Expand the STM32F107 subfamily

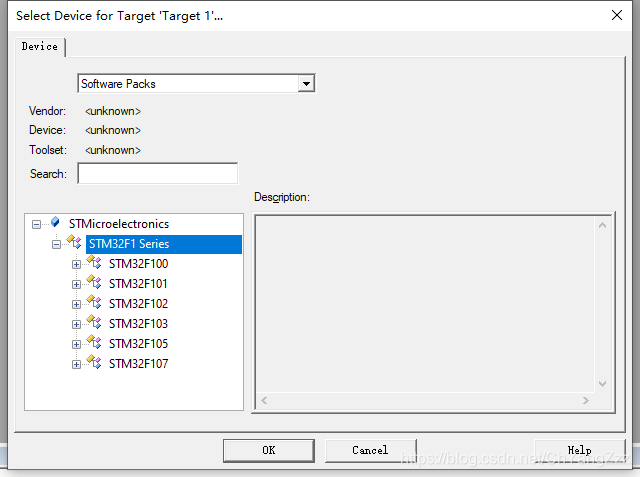[76, 364]
